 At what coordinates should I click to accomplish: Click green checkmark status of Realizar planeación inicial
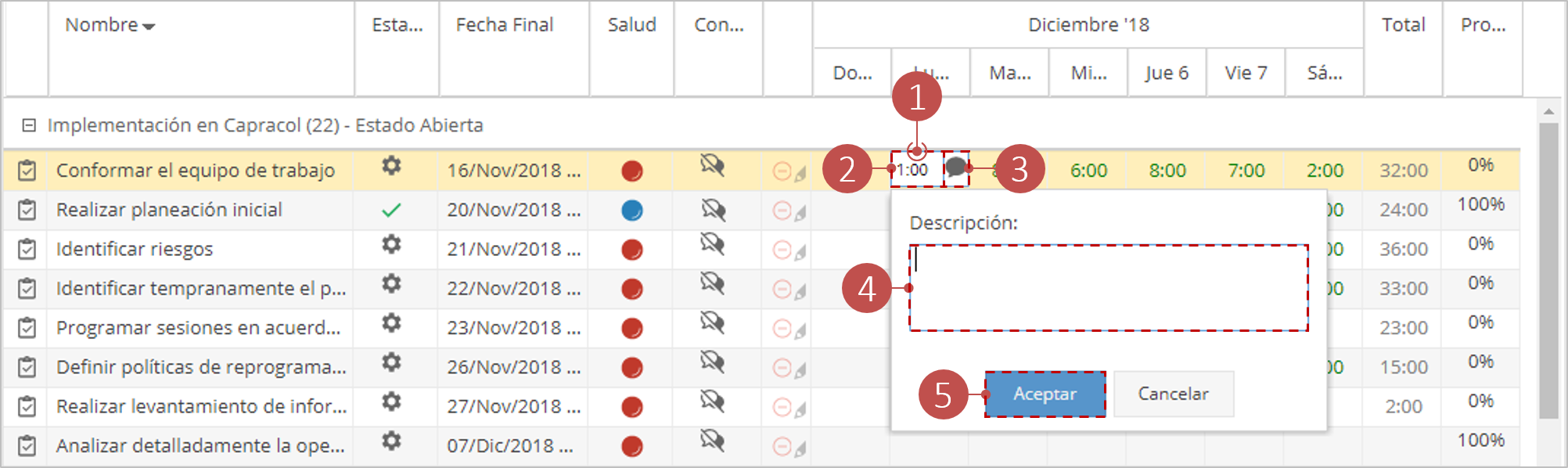coord(391,210)
